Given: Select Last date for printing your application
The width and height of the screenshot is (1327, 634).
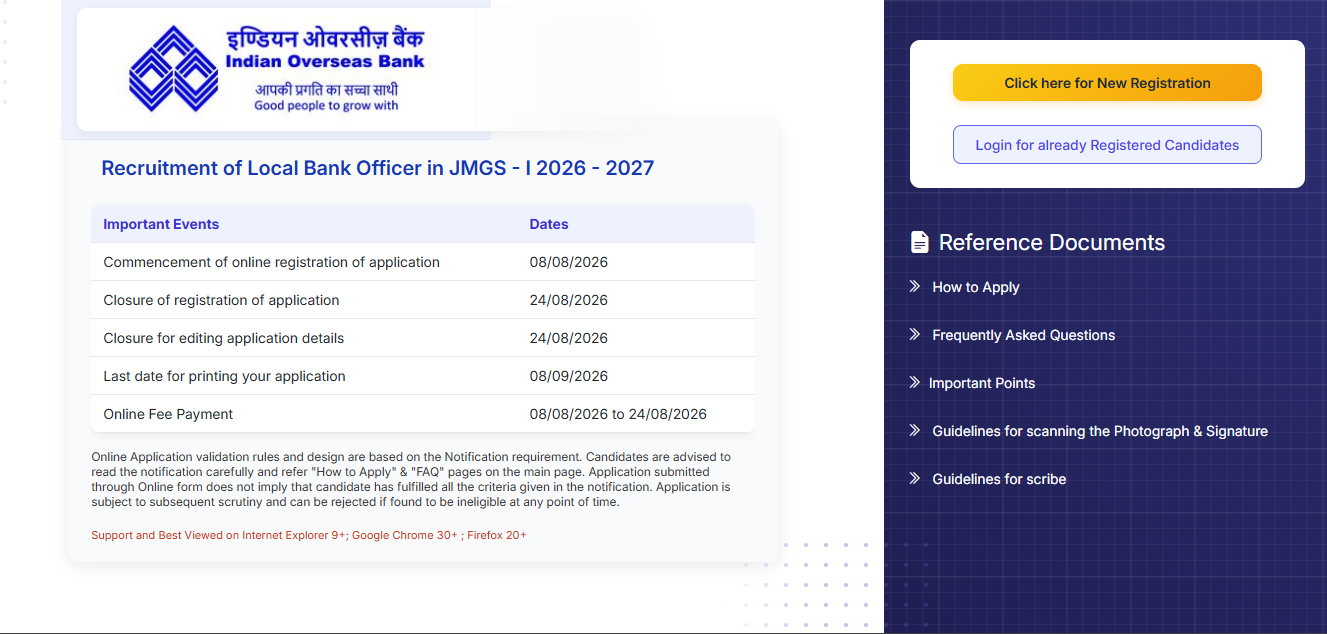Looking at the screenshot, I should (x=224, y=376).
